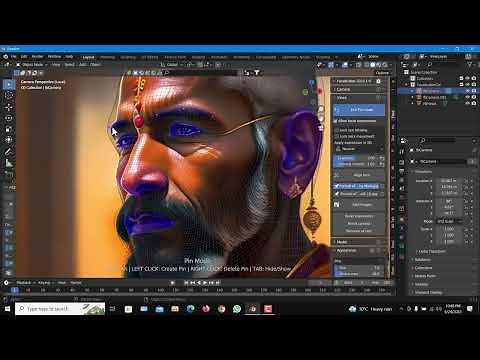Click the Options button in viewport header
Image resolution: width=480 pixels, height=360 pixels.
[382, 73]
